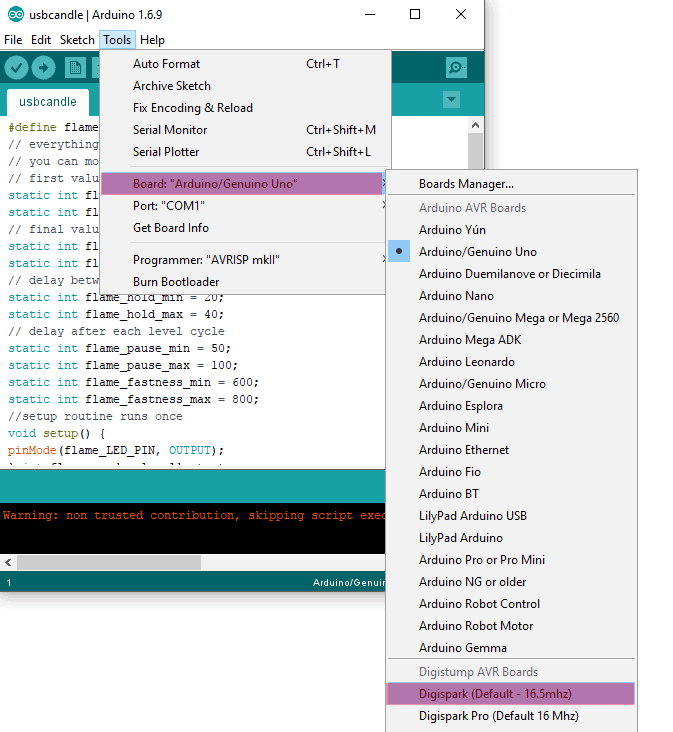Viewport: 673px width, 732px height.
Task: Click Get Board Info
Action: (x=243, y=227)
